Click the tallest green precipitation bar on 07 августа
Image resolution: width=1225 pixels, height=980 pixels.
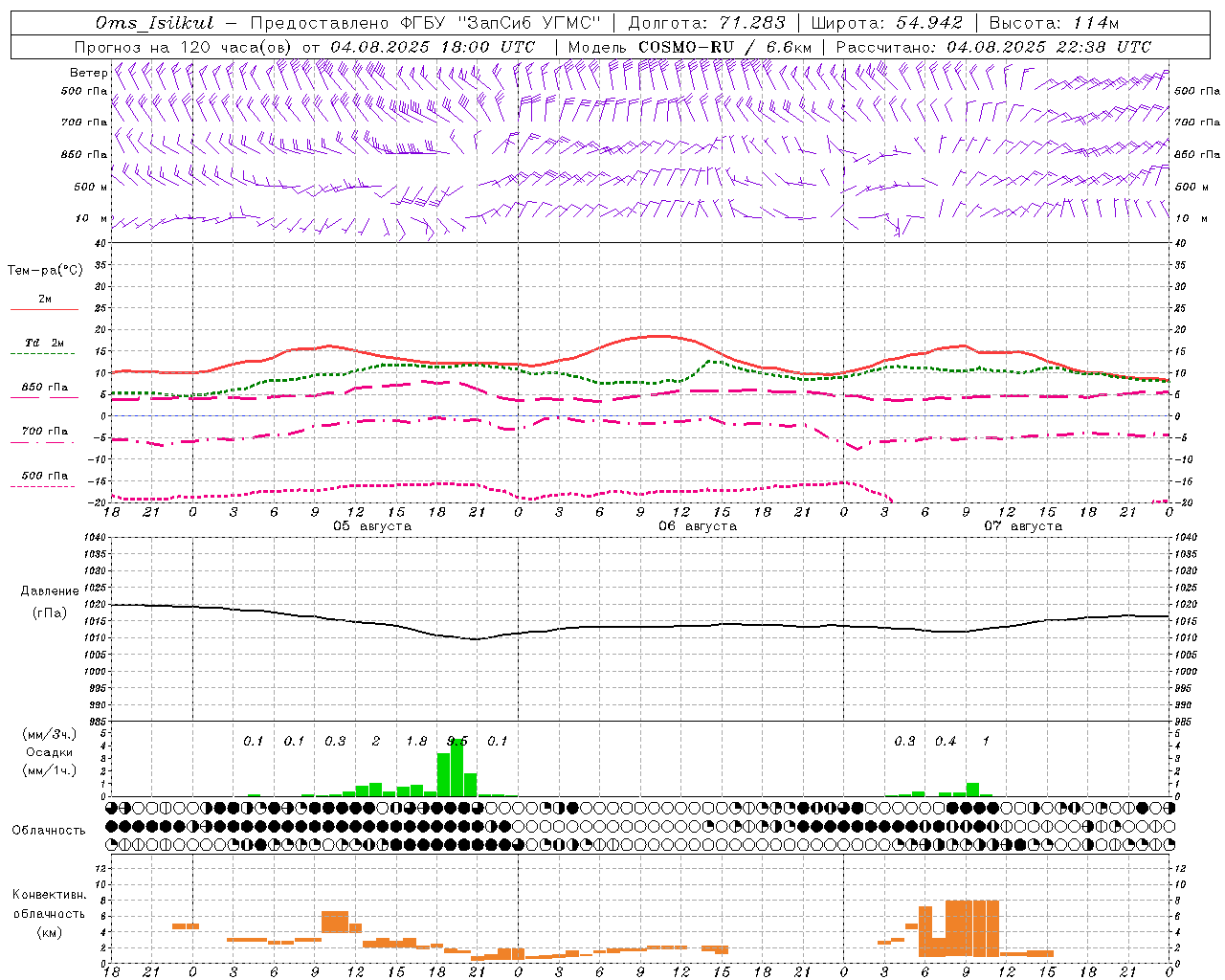972,790
